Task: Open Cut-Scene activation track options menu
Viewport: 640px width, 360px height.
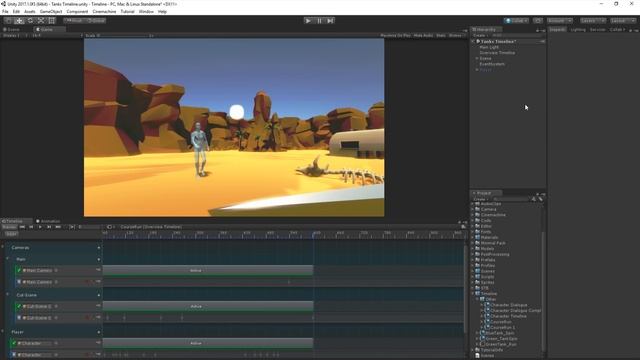Action: pyautogui.click(x=98, y=306)
